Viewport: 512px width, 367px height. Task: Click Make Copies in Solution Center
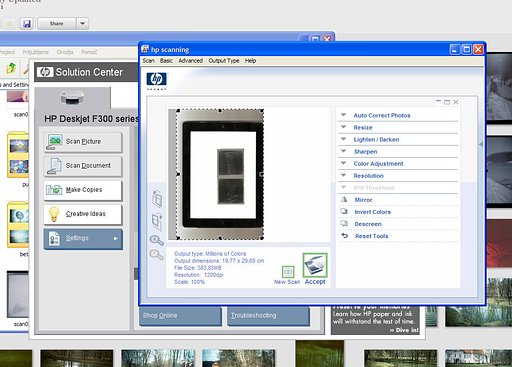click(x=83, y=190)
